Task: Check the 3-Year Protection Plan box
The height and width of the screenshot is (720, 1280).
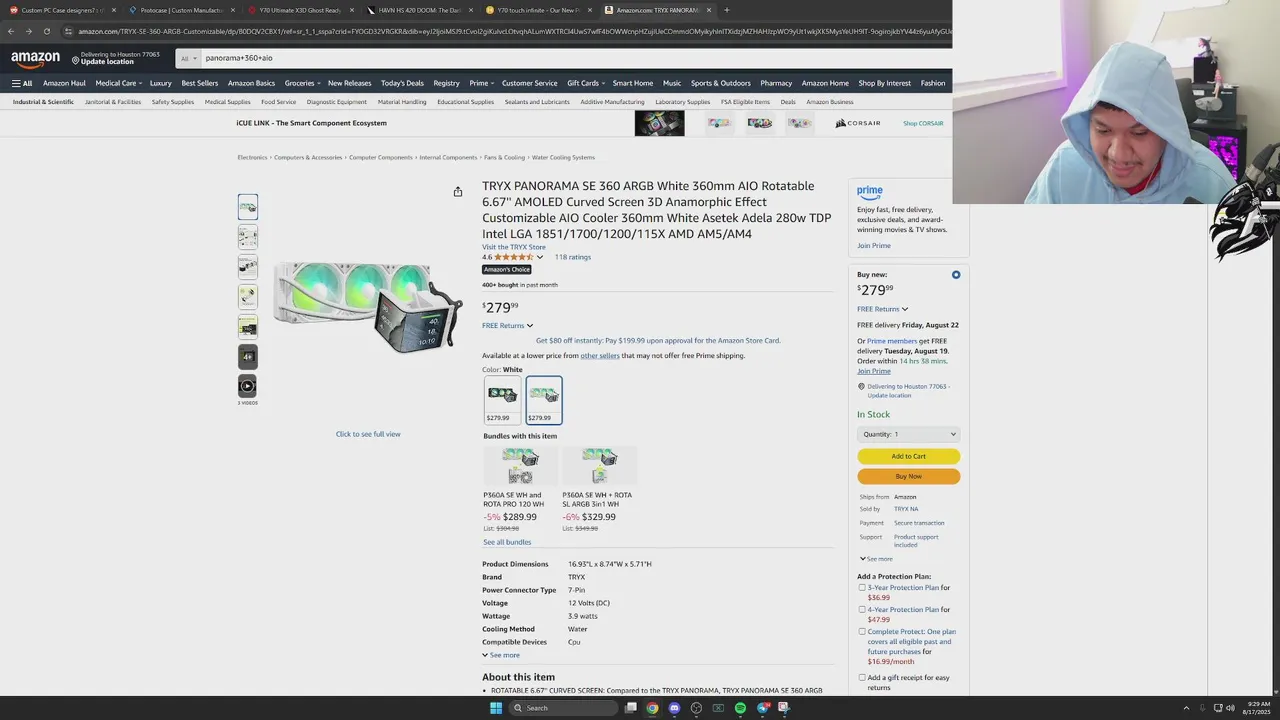Action: tap(862, 588)
